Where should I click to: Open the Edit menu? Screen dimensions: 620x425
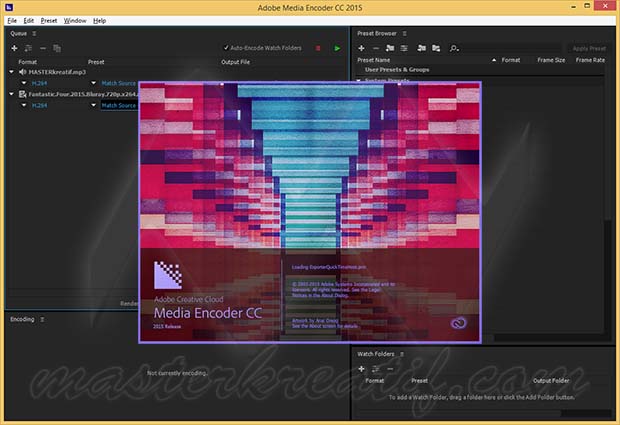click(x=28, y=21)
